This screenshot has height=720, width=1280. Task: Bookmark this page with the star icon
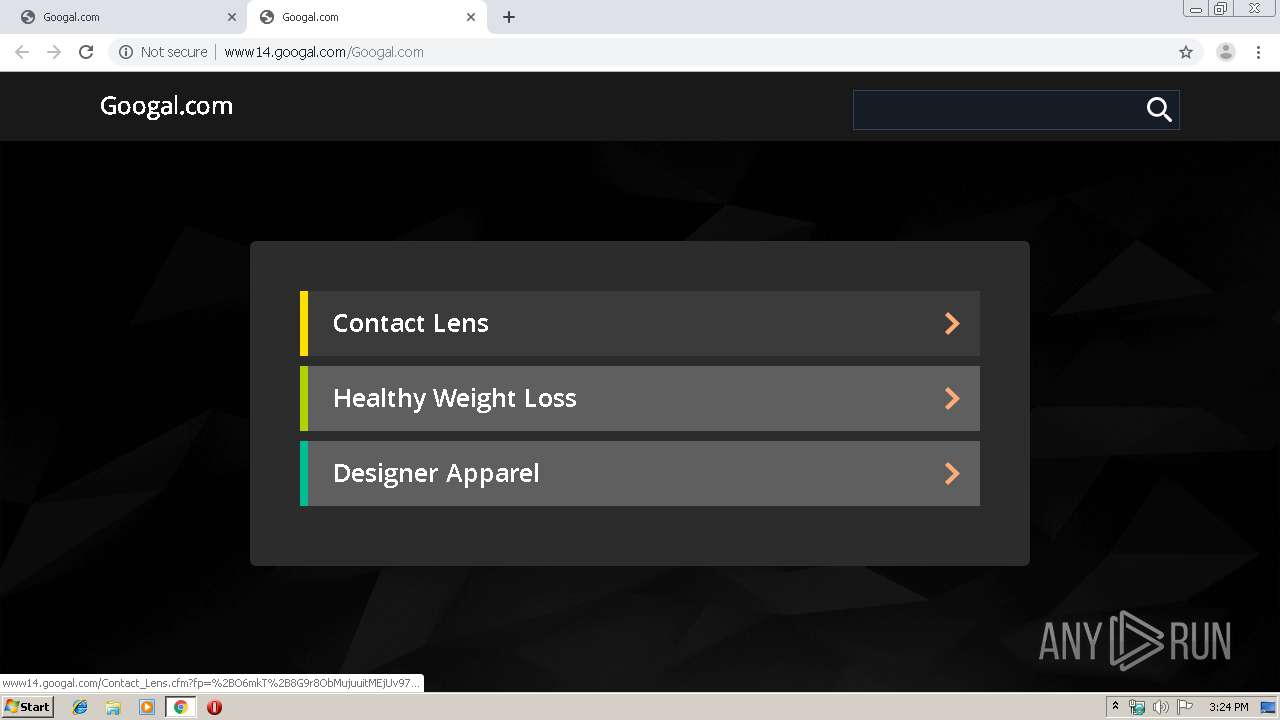pos(1186,52)
